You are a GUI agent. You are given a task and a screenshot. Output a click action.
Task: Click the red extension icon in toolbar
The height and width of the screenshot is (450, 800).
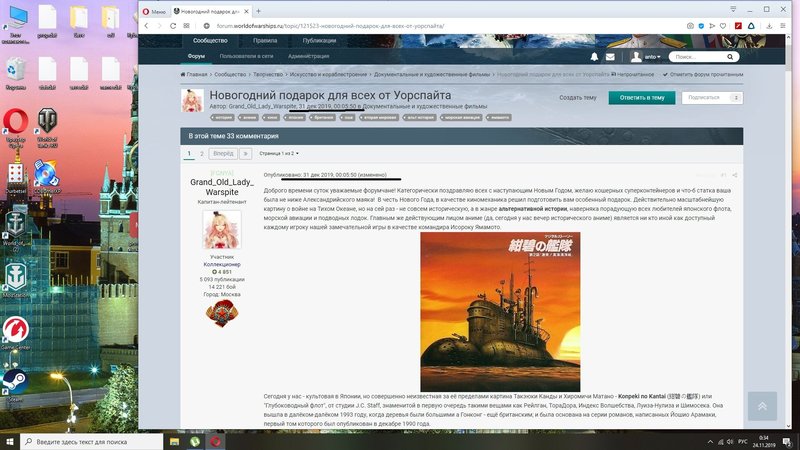click(x=738, y=26)
